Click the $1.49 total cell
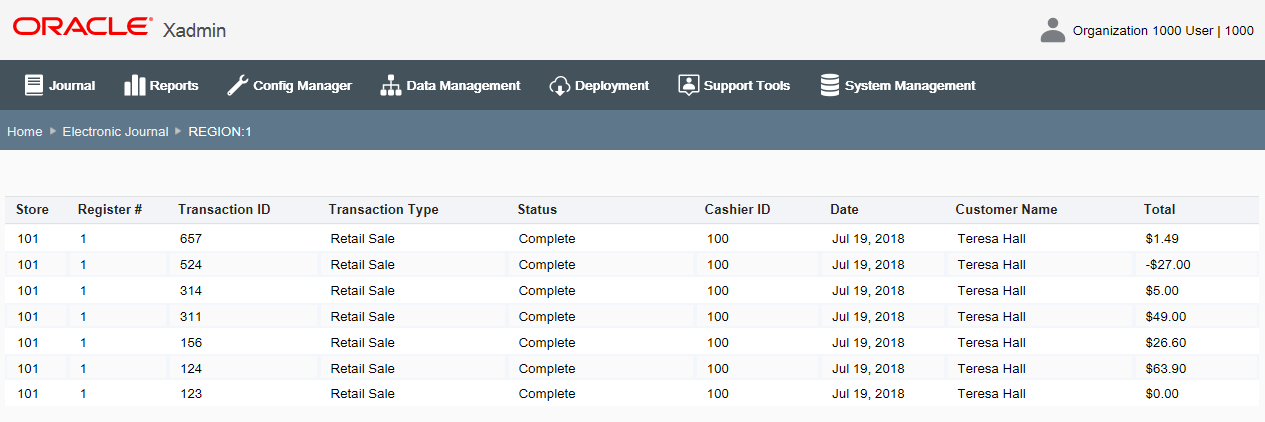Image resolution: width=1265 pixels, height=422 pixels. click(x=1162, y=238)
